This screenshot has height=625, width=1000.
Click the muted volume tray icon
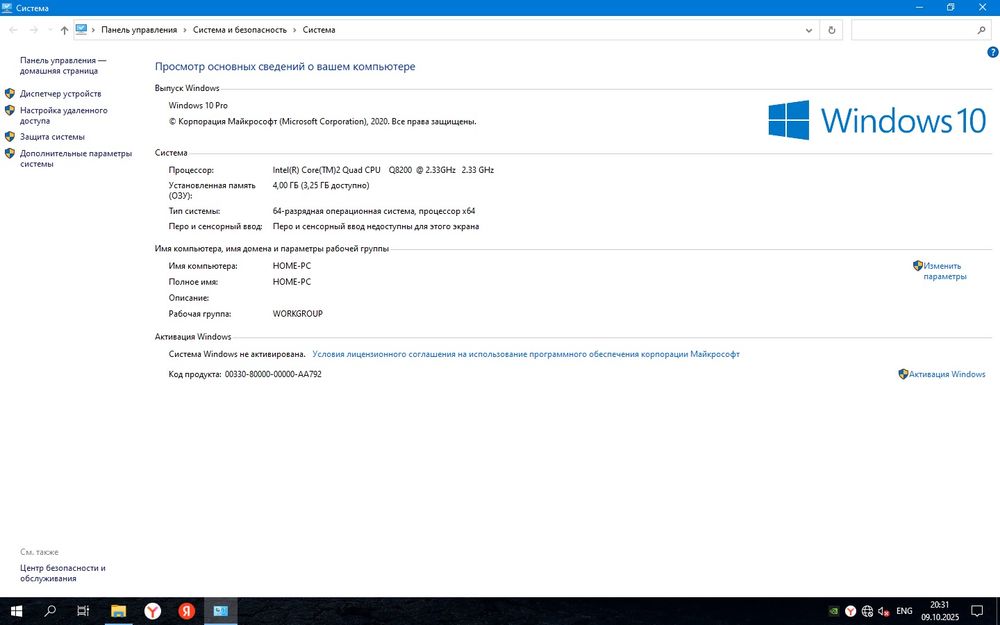point(884,611)
